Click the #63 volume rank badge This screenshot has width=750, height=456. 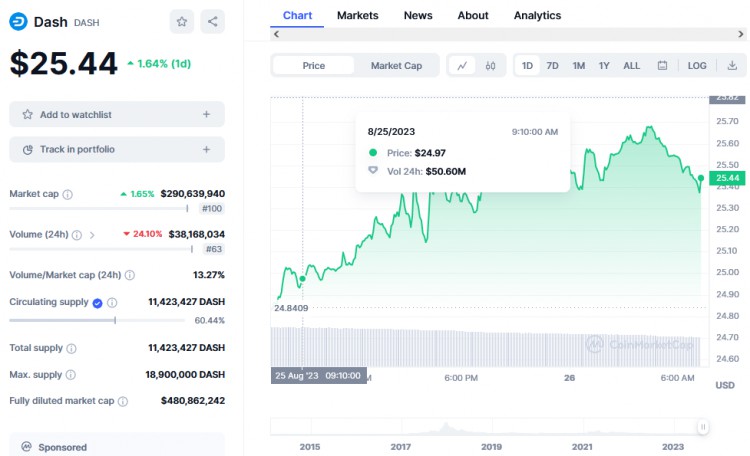[x=214, y=249]
